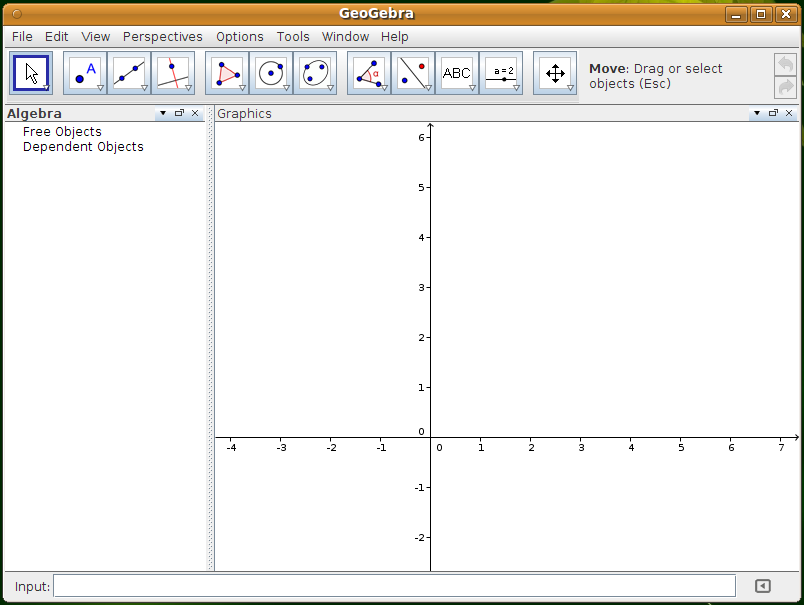This screenshot has width=804, height=605.
Task: Click the Graphics panel title
Action: pos(245,113)
